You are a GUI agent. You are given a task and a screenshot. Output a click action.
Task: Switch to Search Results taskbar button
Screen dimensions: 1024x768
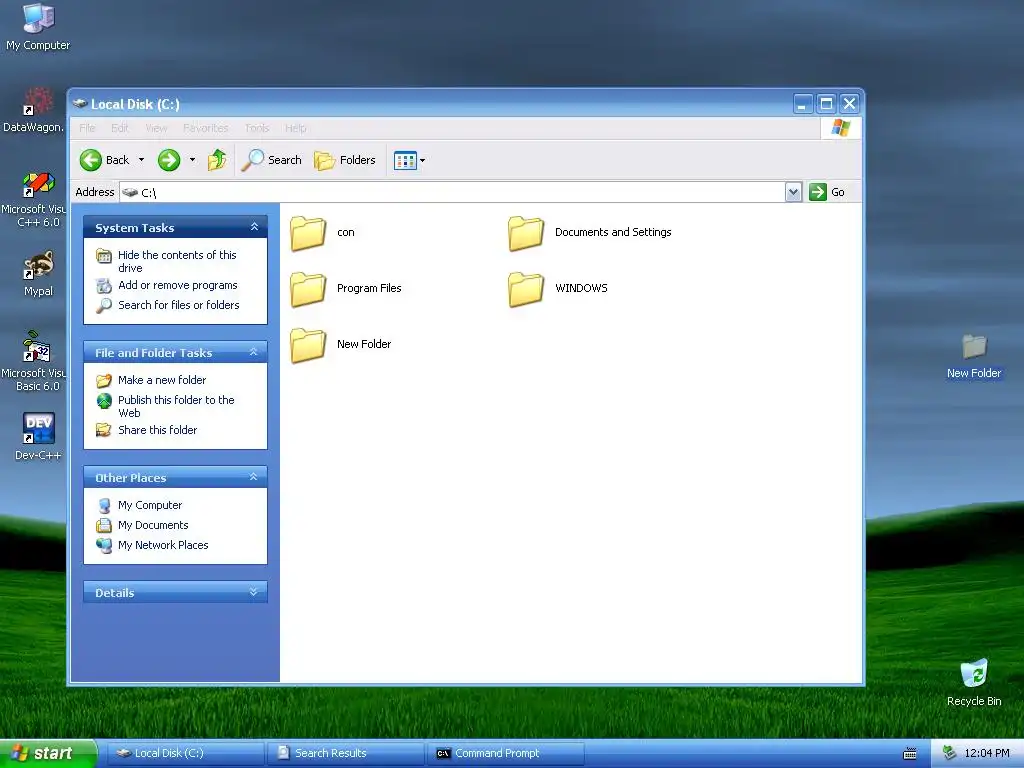click(x=347, y=753)
